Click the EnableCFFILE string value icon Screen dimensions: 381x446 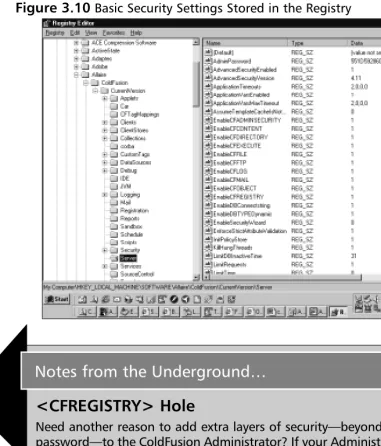[x=208, y=154]
